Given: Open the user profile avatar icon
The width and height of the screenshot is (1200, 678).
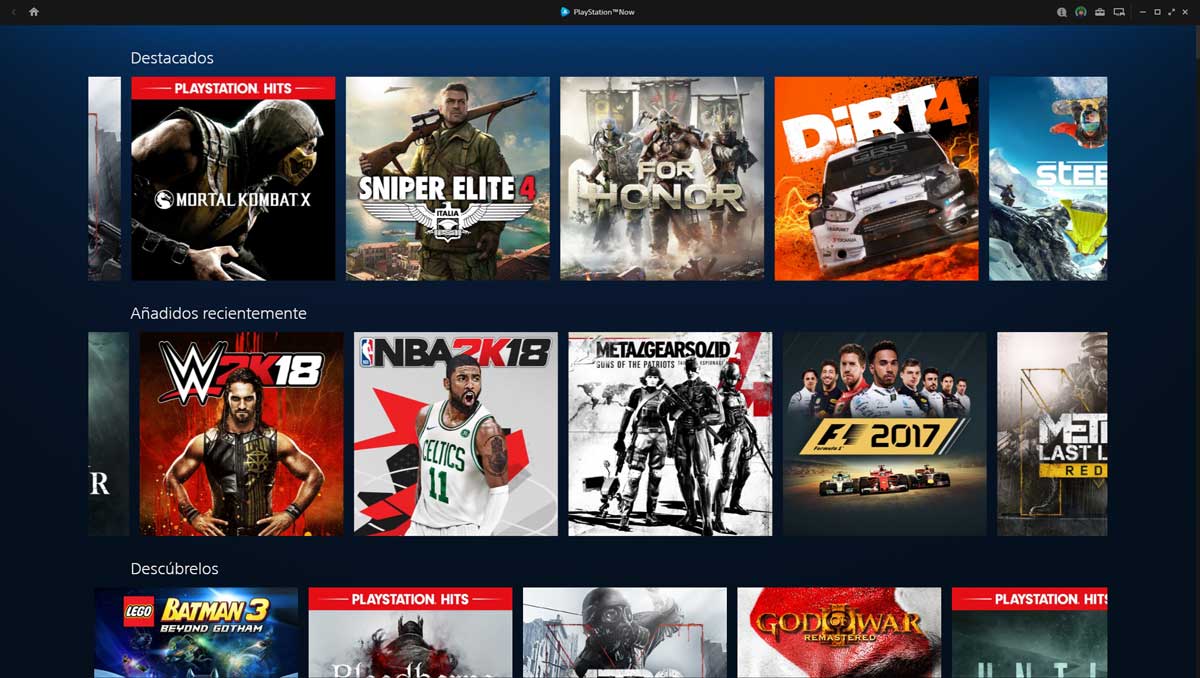Looking at the screenshot, I should pos(1081,12).
